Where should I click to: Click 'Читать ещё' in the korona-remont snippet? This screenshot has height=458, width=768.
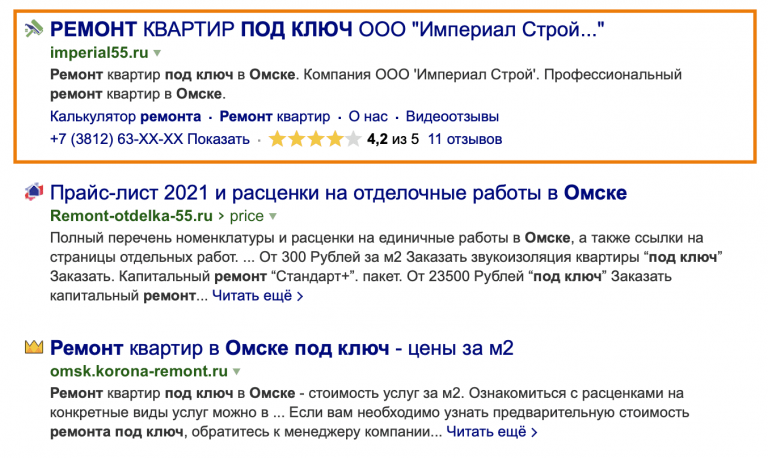click(492, 432)
